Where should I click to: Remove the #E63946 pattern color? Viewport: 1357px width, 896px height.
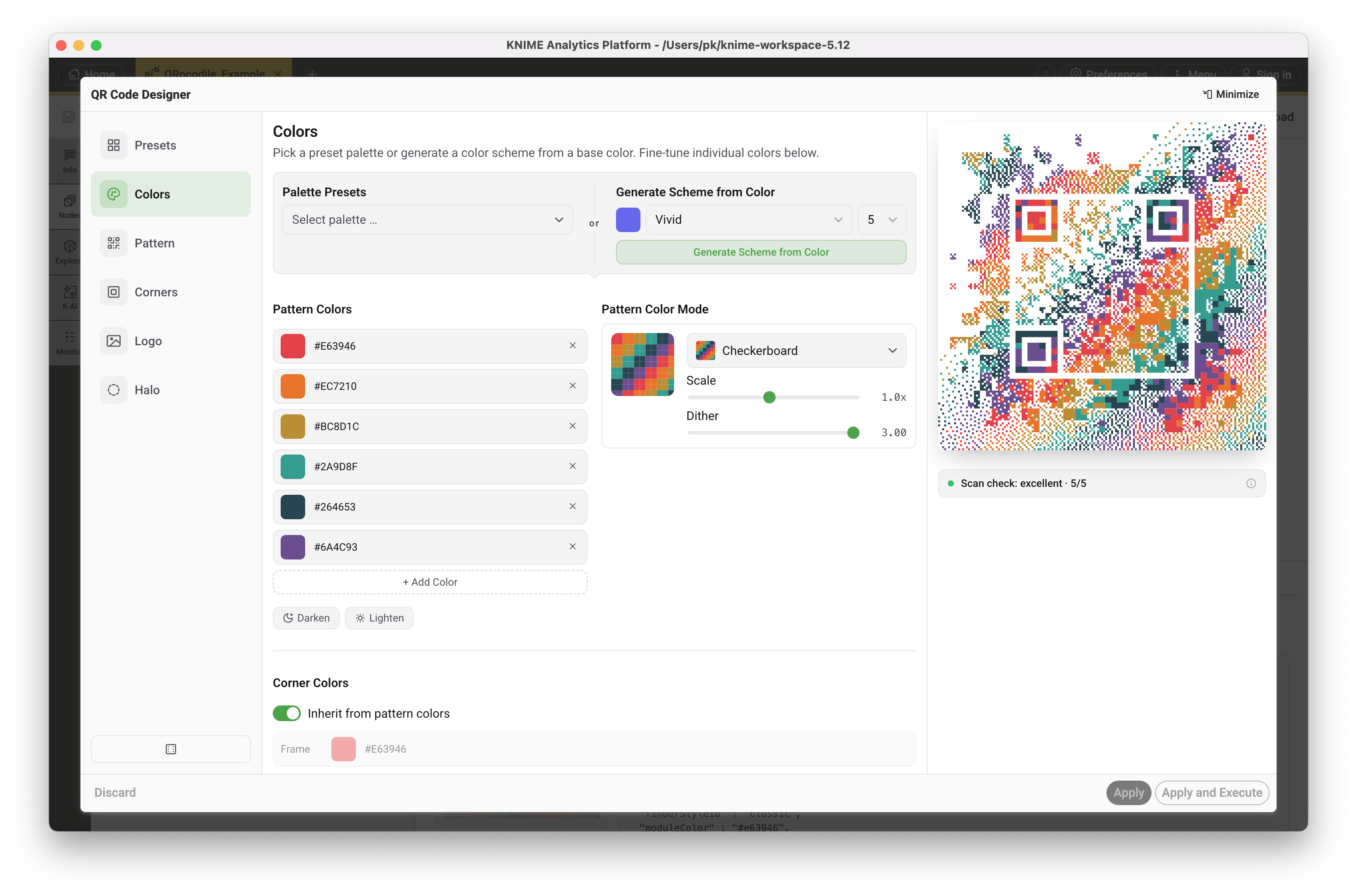click(572, 346)
